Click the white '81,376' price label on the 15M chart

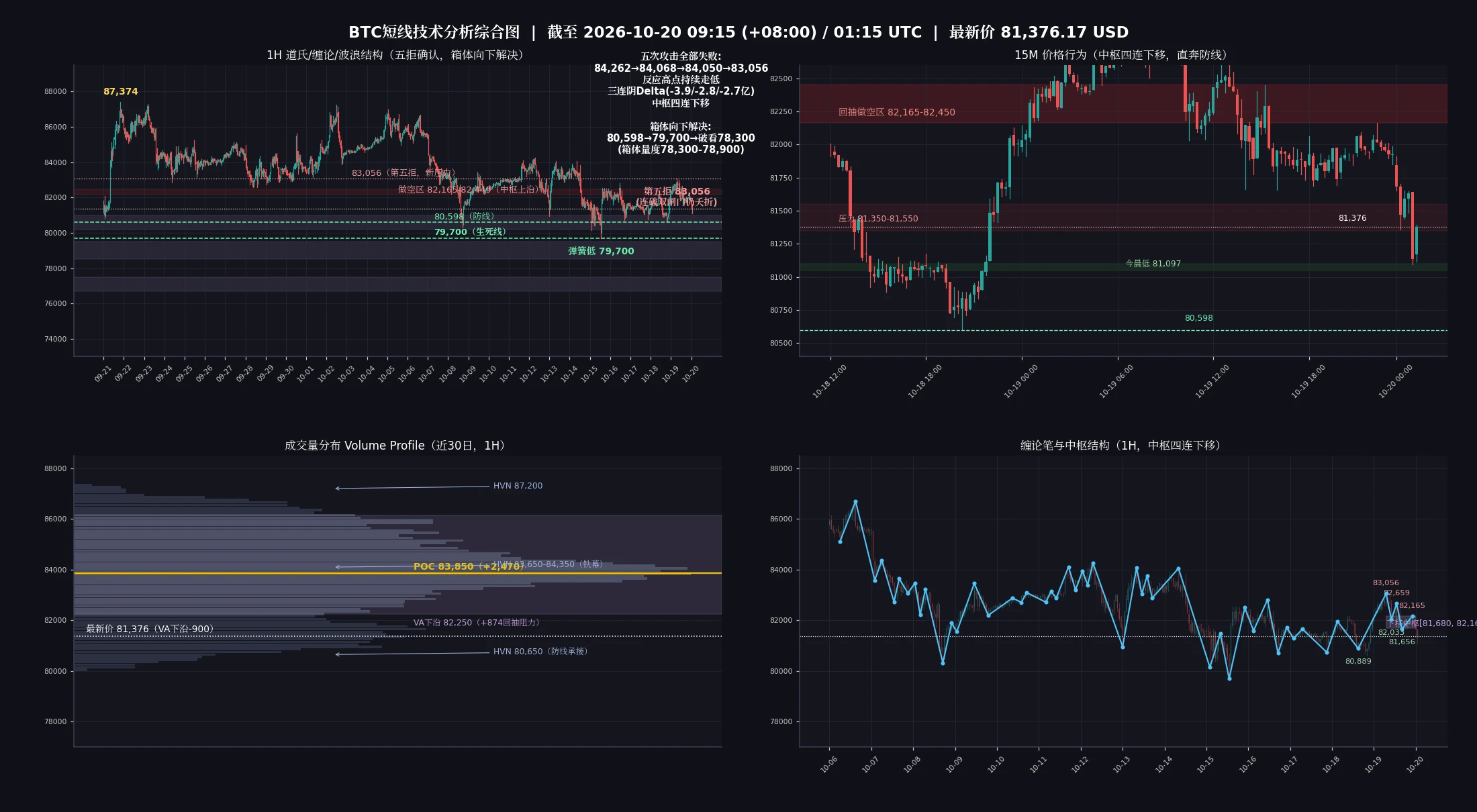click(1352, 218)
